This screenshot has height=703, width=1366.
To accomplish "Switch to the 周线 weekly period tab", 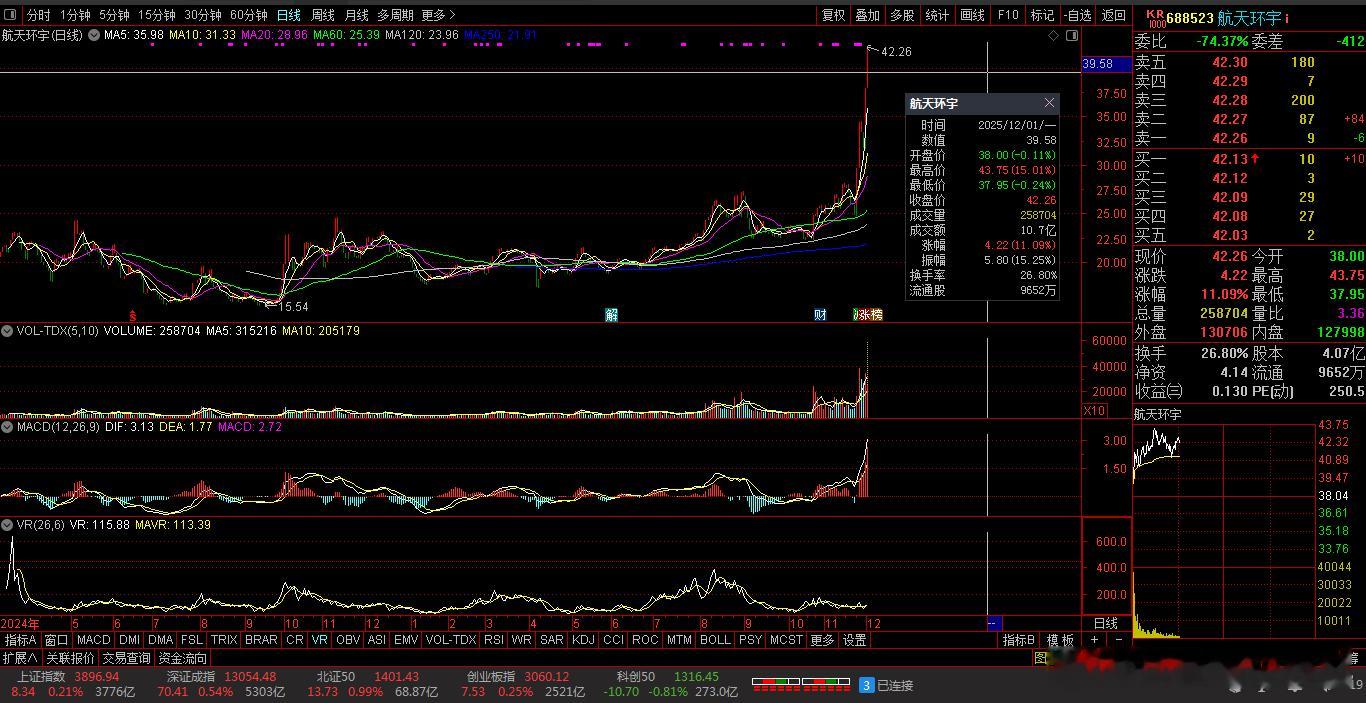I will tap(322, 15).
